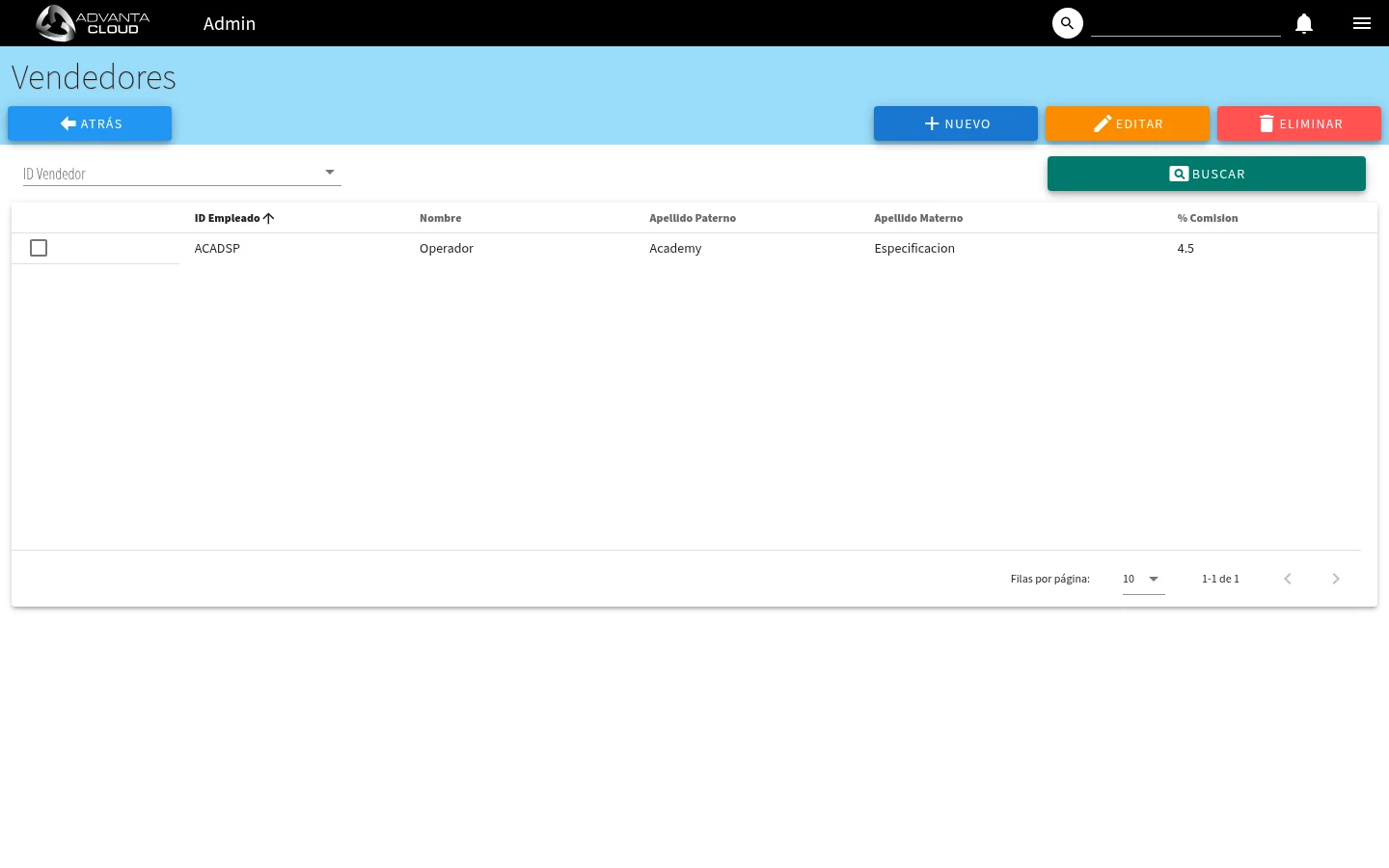Open the notifications bell
The height and width of the screenshot is (868, 1389).
1304,23
